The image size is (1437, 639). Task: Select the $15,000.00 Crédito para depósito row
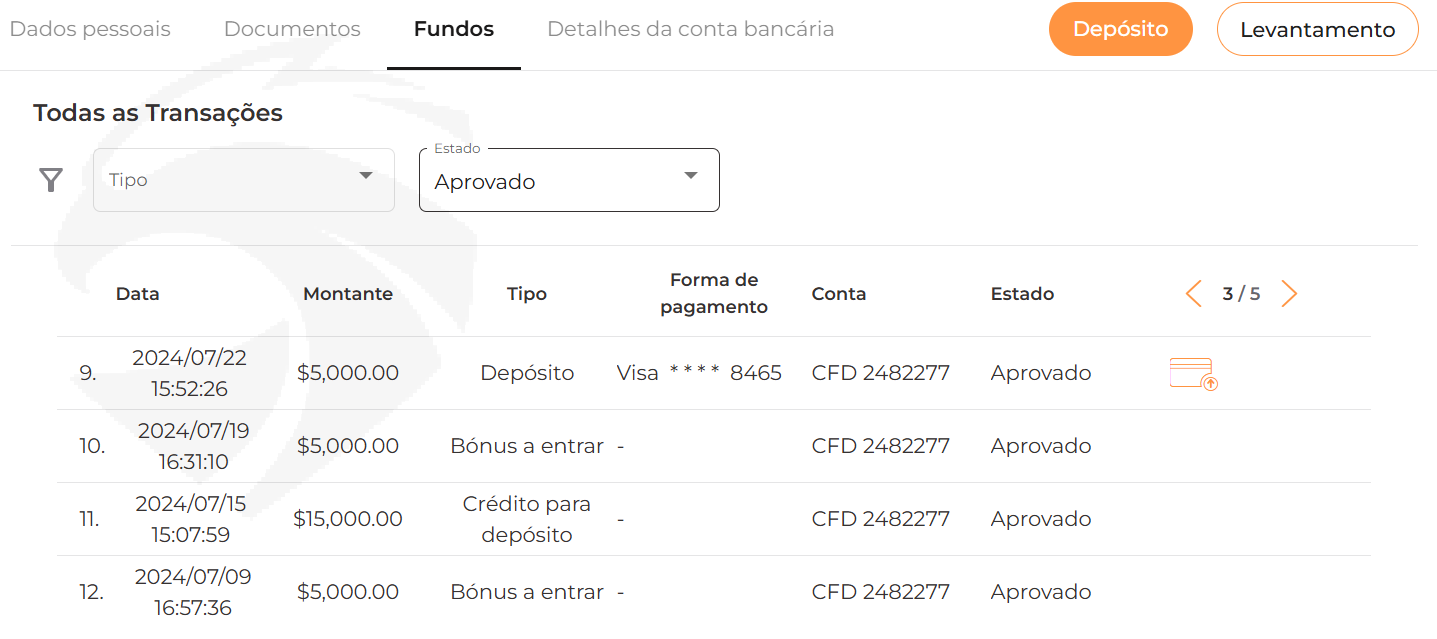[x=714, y=519]
